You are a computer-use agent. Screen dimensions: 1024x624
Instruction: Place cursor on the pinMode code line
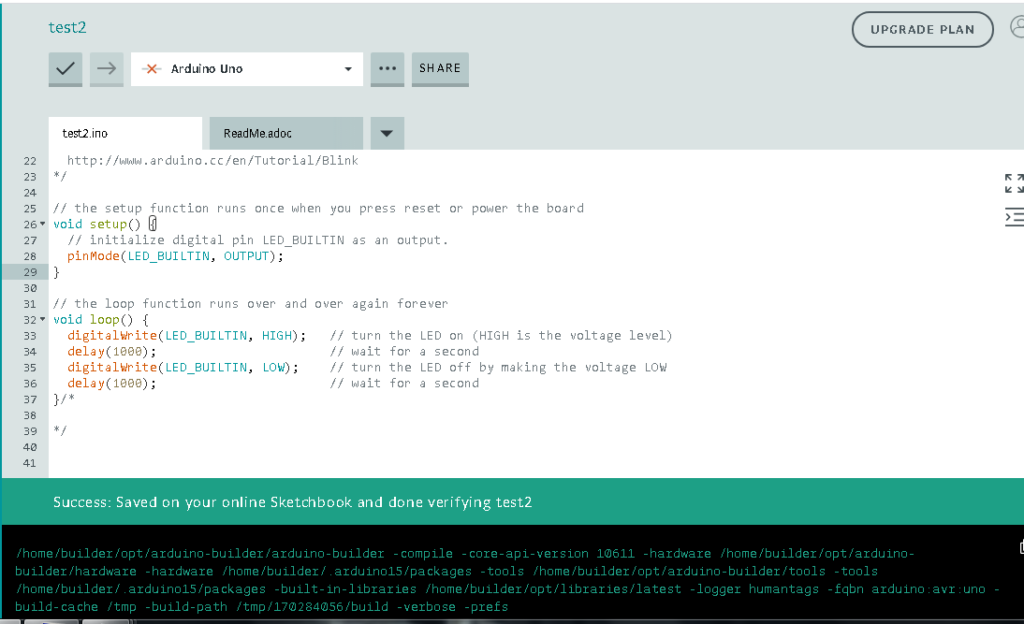[x=175, y=256]
